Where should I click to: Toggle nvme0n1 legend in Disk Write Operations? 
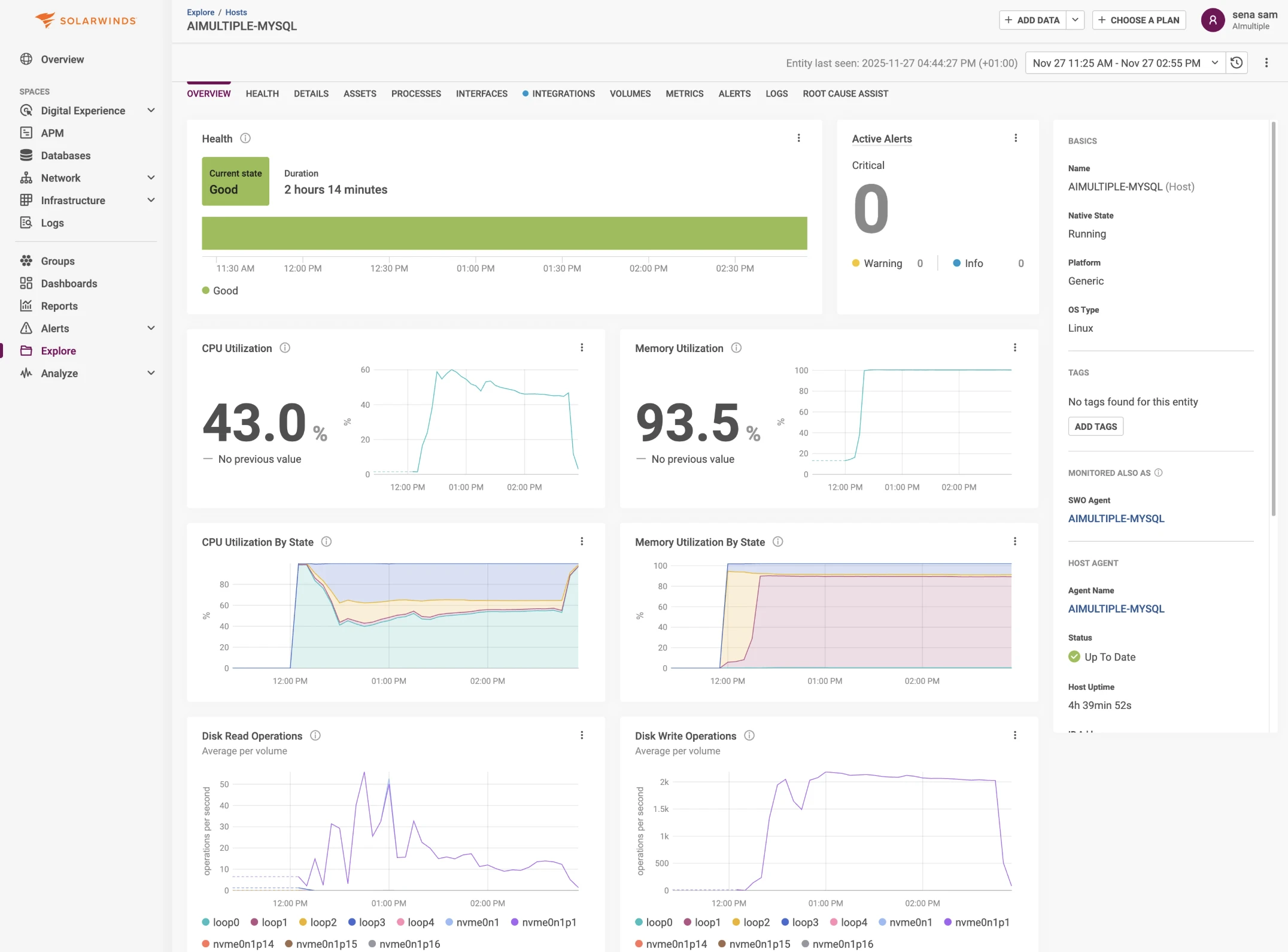pyautogui.click(x=905, y=922)
